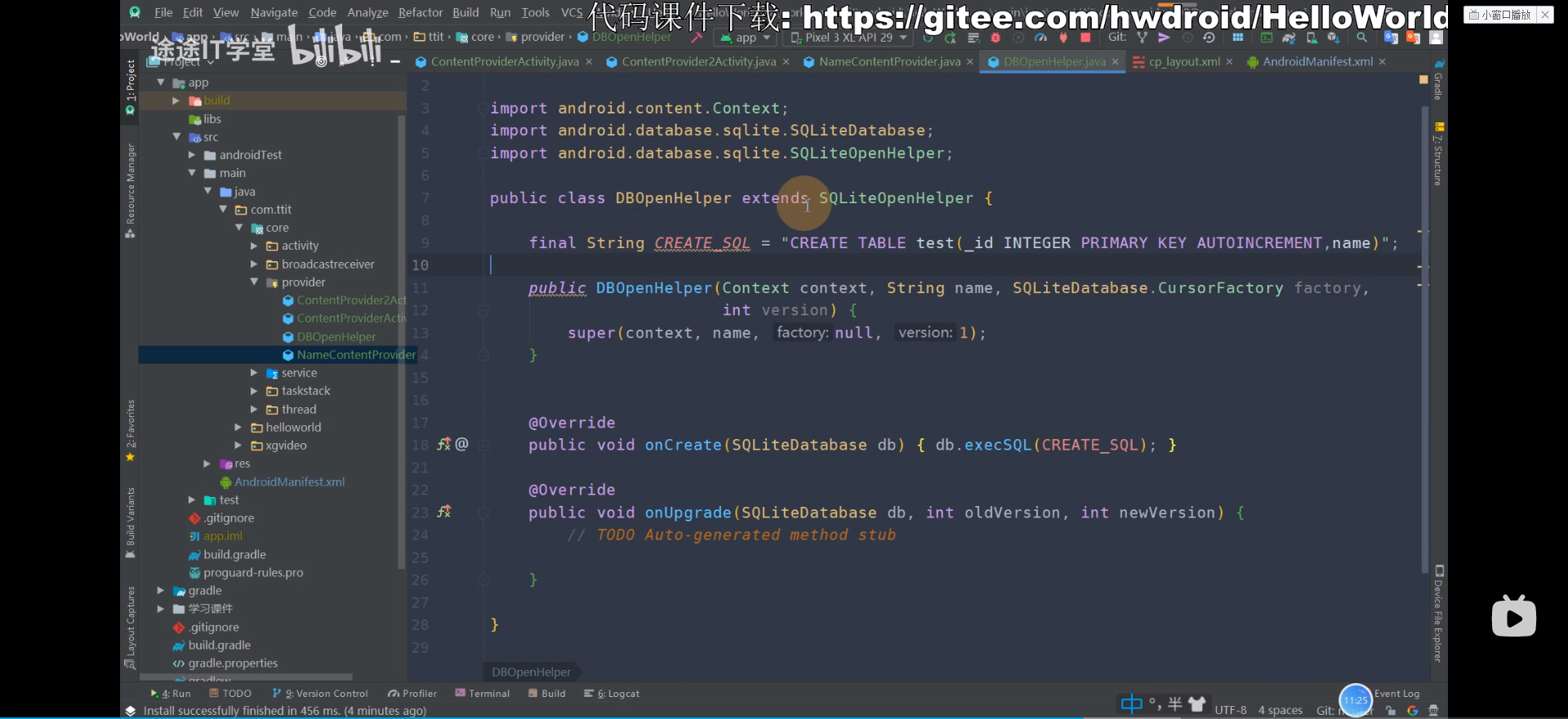Click the Make Project hammer icon
The width and height of the screenshot is (1568, 719).
coord(697,38)
